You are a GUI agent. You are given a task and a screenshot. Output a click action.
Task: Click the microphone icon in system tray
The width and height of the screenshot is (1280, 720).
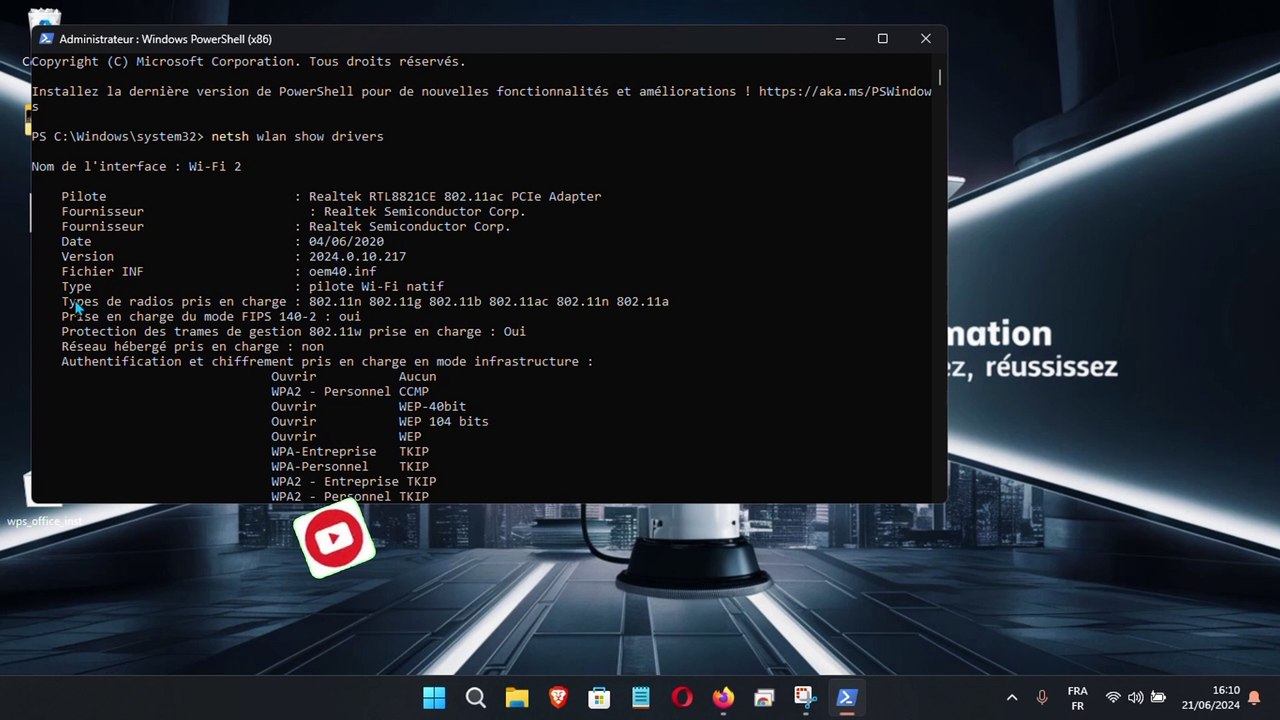(x=1042, y=698)
